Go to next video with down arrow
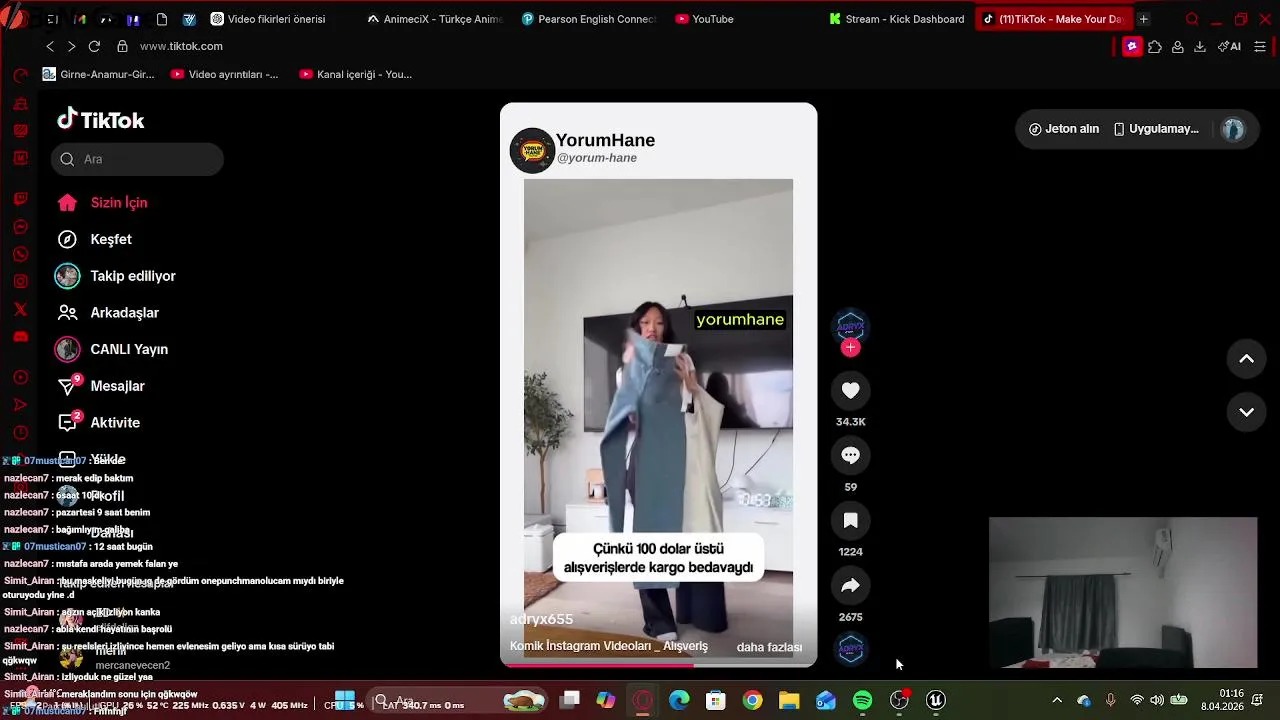The height and width of the screenshot is (720, 1280). coord(1246,412)
